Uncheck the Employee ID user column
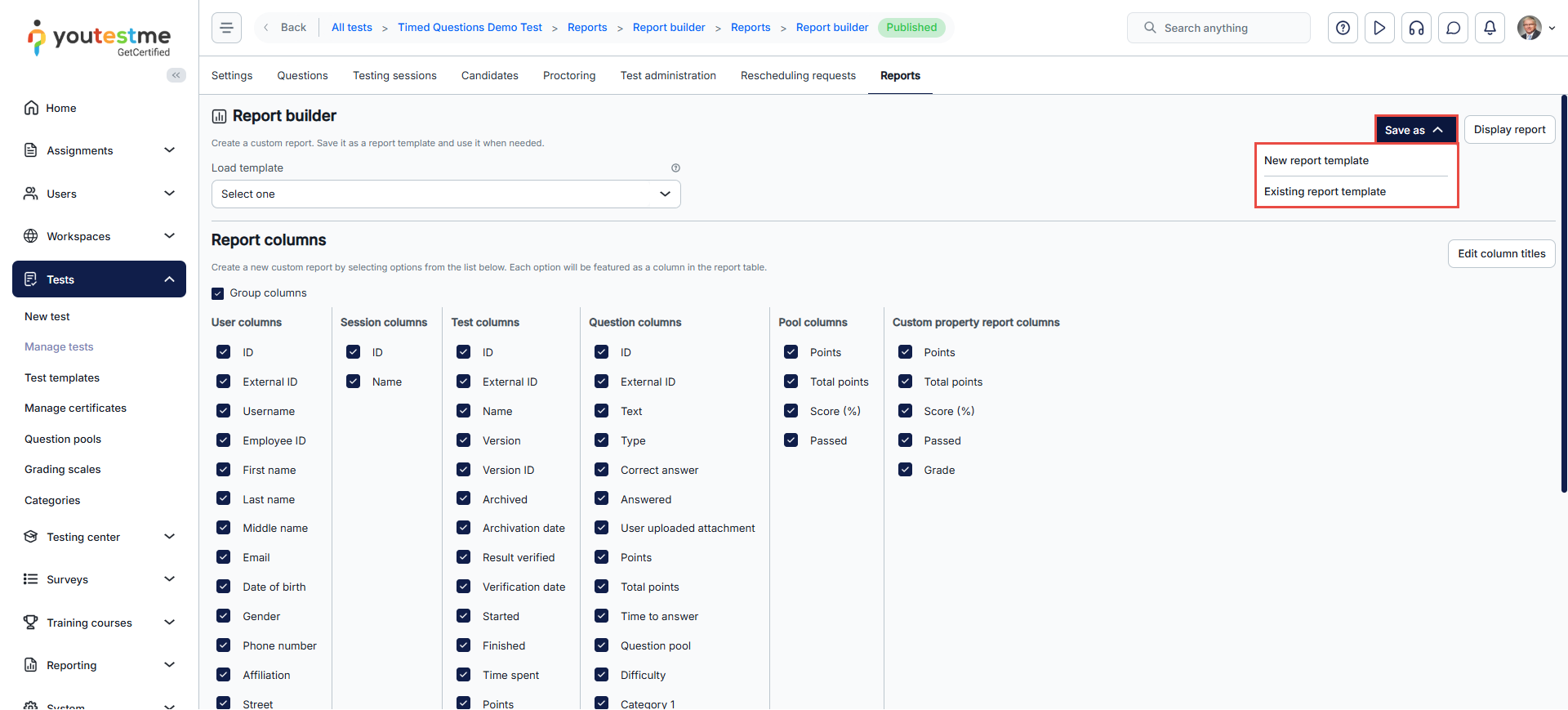 click(x=224, y=440)
